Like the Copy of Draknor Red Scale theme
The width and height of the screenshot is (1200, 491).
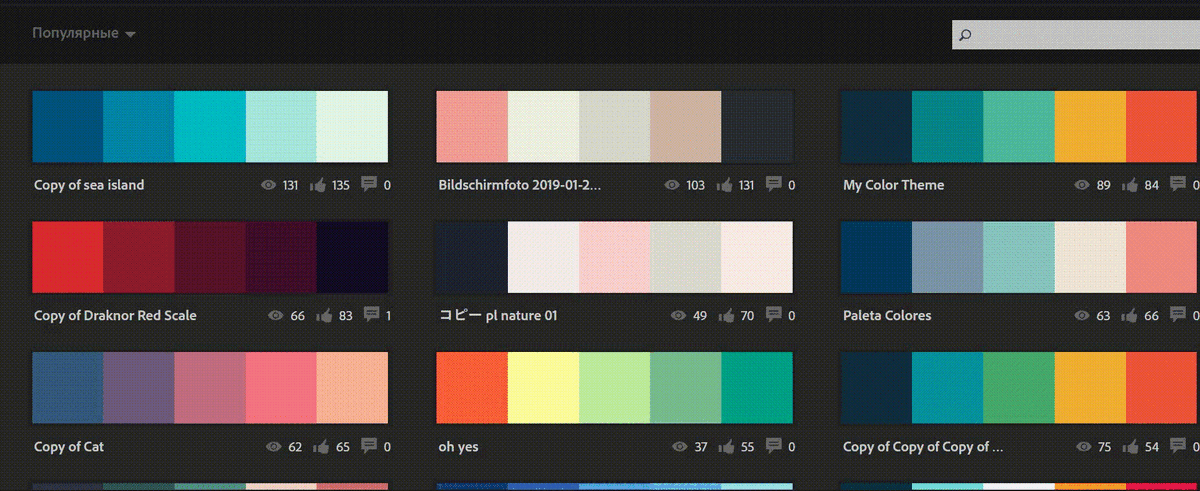tap(323, 314)
